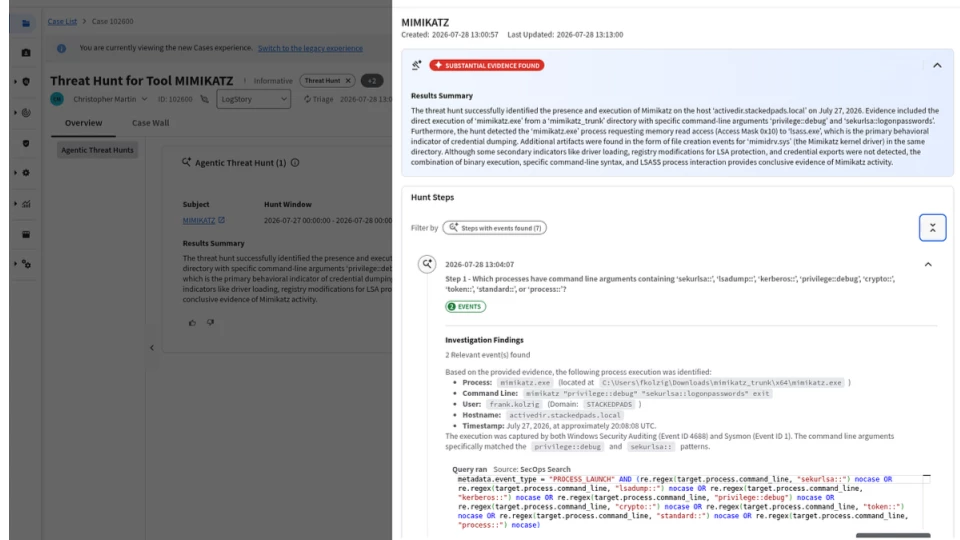
Task: Click the horizontal scrollbar at panel bottom
Action: [893, 536]
